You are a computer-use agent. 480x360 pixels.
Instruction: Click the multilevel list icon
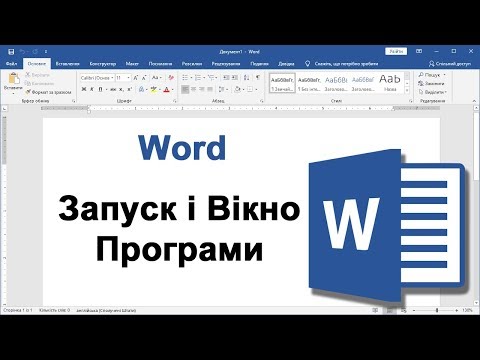coord(211,78)
